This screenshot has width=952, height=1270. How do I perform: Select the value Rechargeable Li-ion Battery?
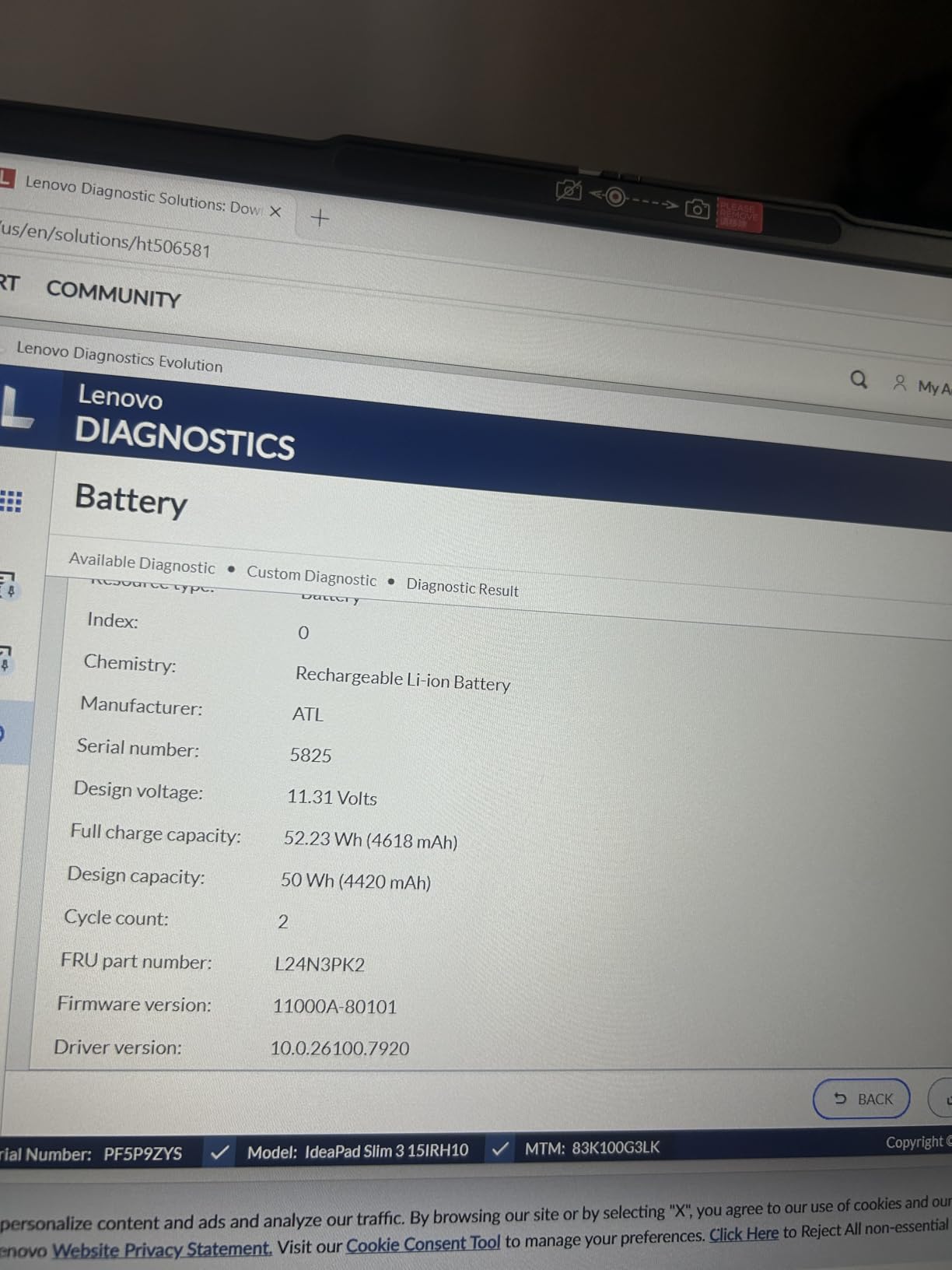(403, 679)
